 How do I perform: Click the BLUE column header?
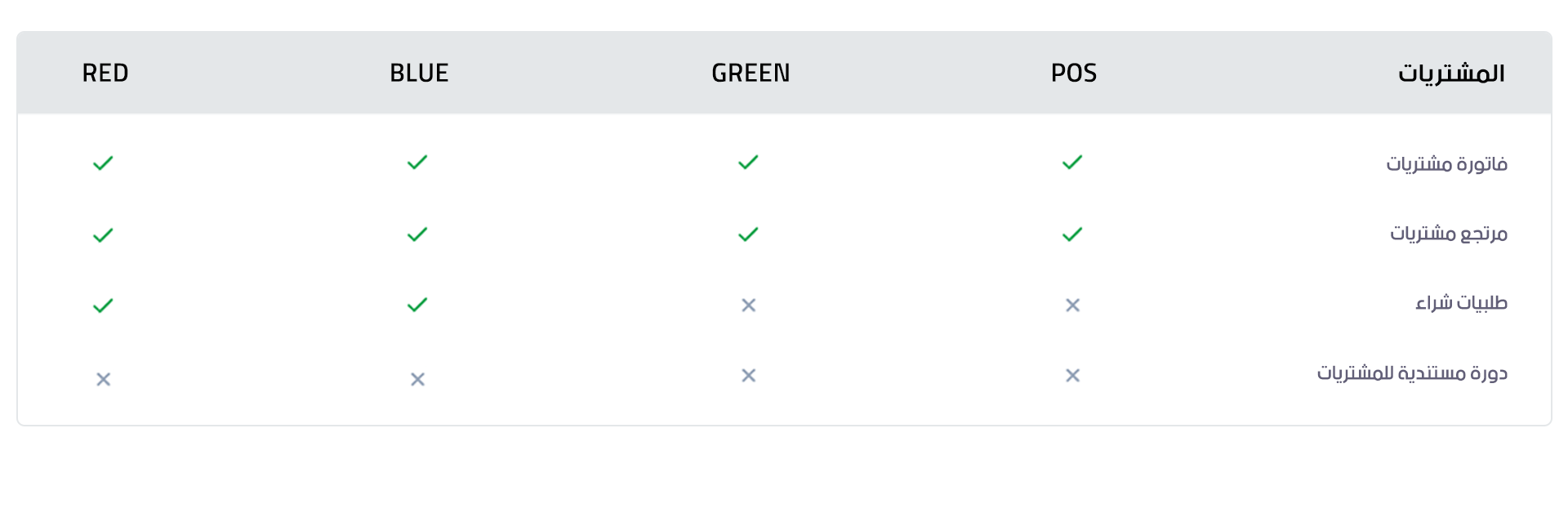pos(419,74)
